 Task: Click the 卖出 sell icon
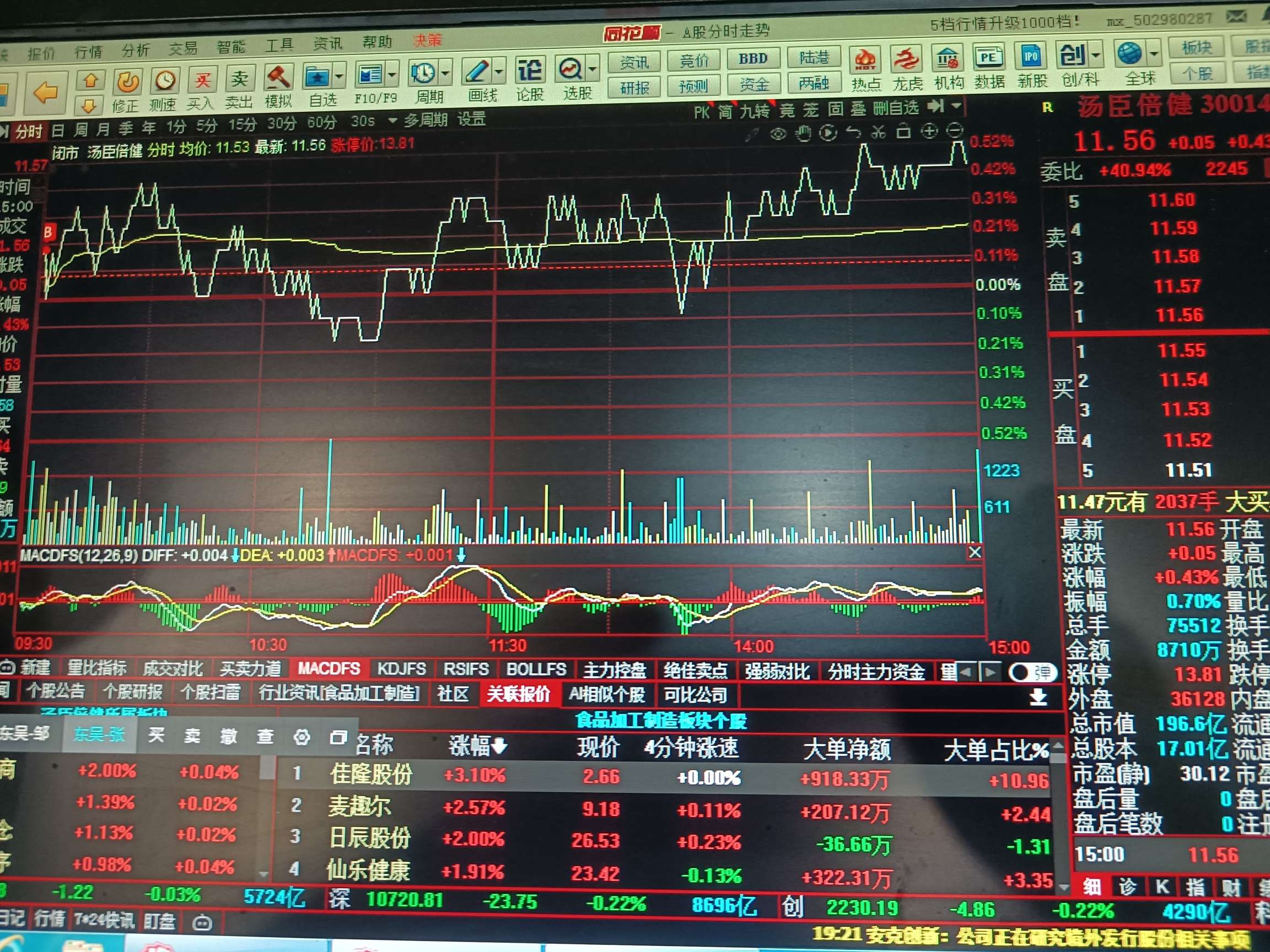tap(239, 79)
